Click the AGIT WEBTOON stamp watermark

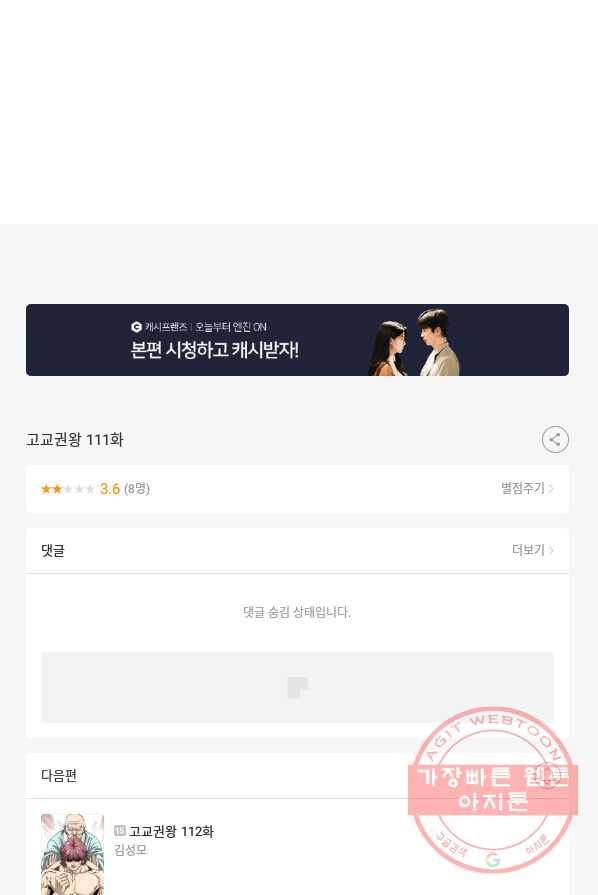click(493, 789)
